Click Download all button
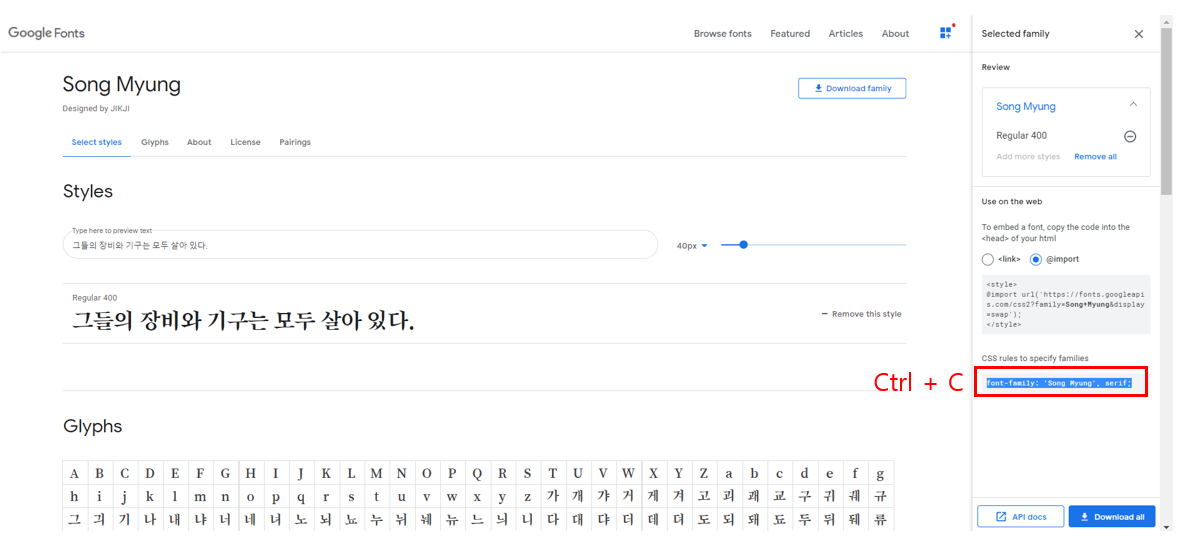This screenshot has height=553, width=1182. (x=1111, y=517)
